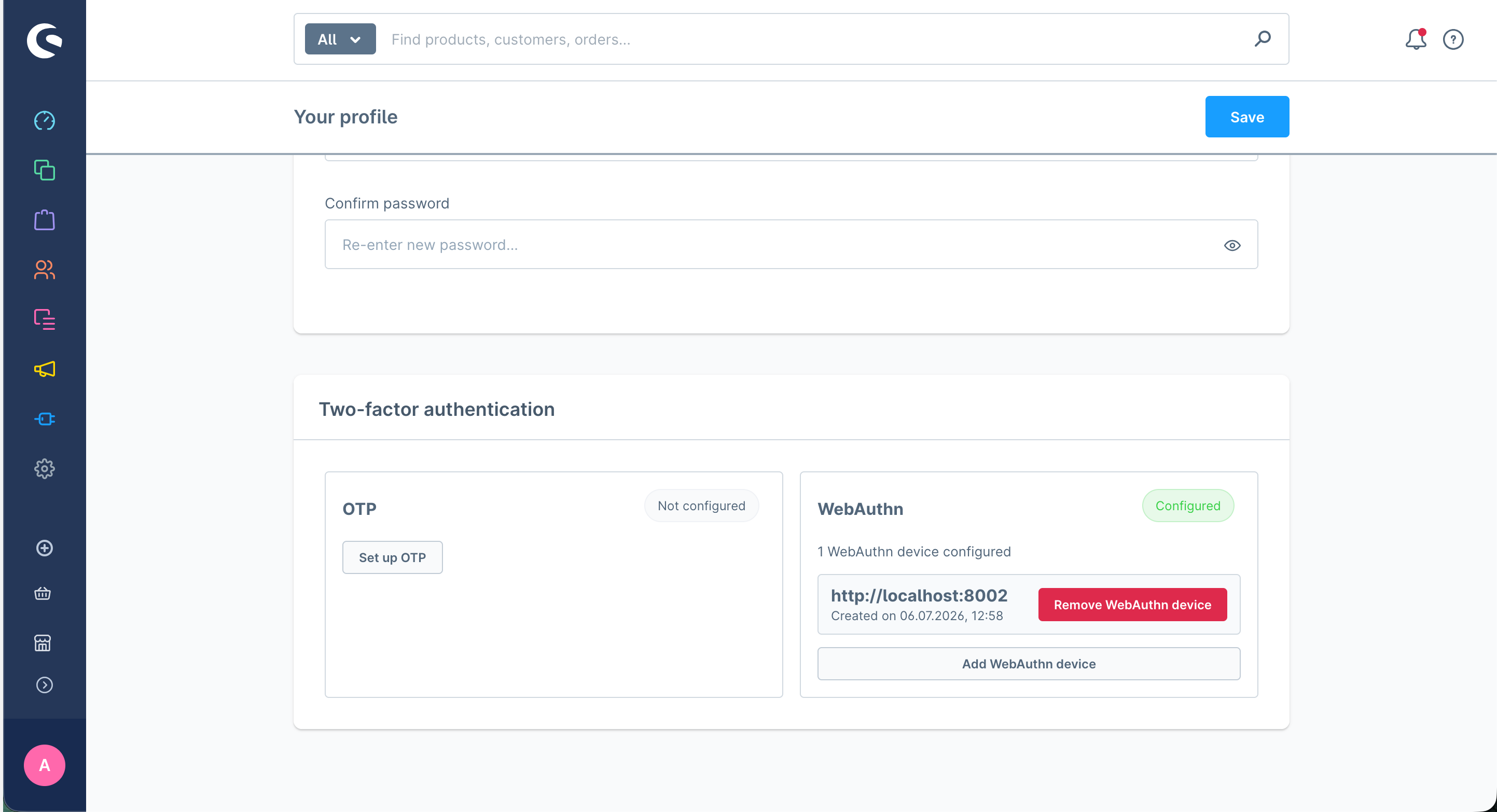Open Content layout icon in sidebar
The height and width of the screenshot is (812, 1497).
pos(44,319)
